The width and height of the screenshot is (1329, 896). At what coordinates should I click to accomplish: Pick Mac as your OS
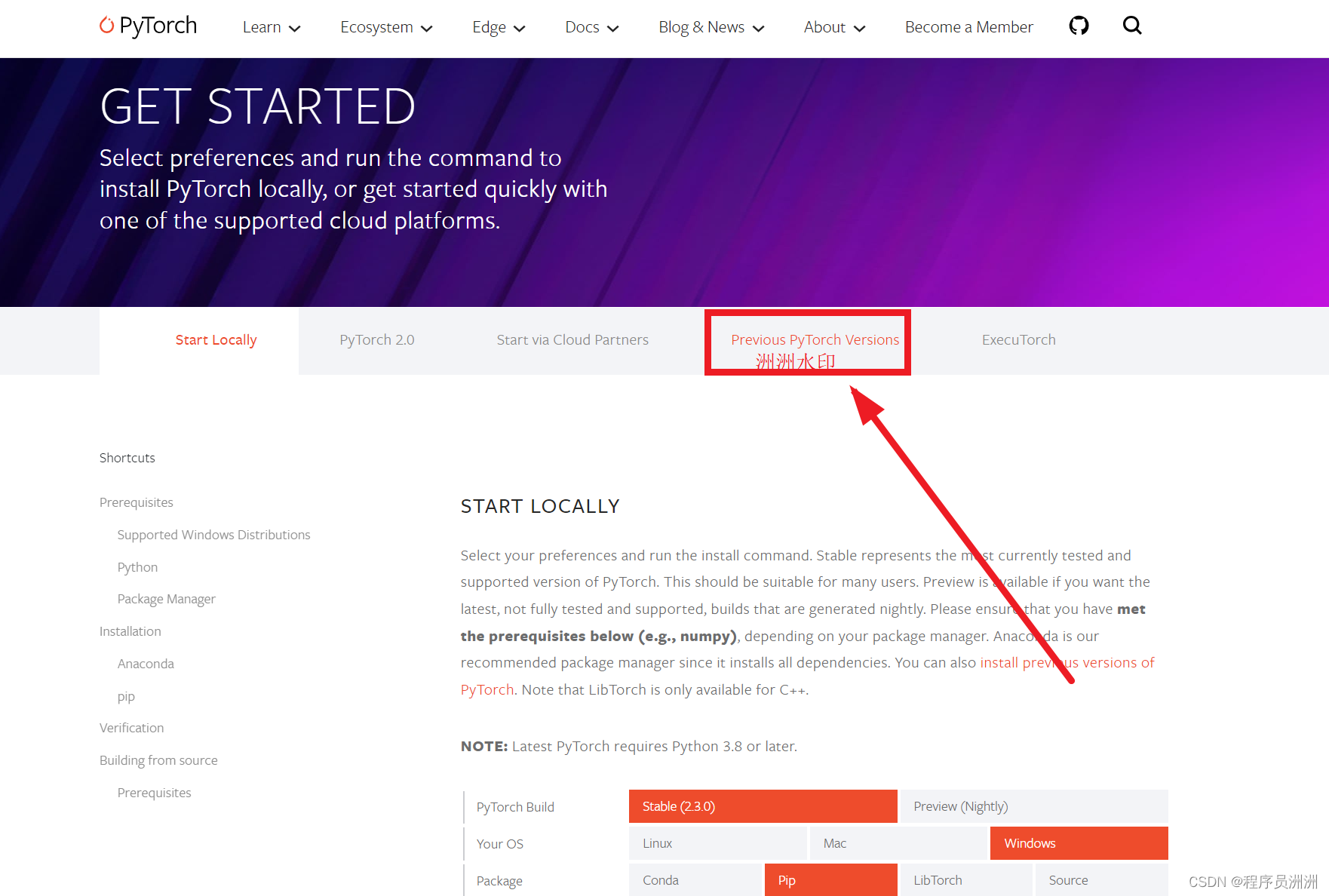pos(898,843)
